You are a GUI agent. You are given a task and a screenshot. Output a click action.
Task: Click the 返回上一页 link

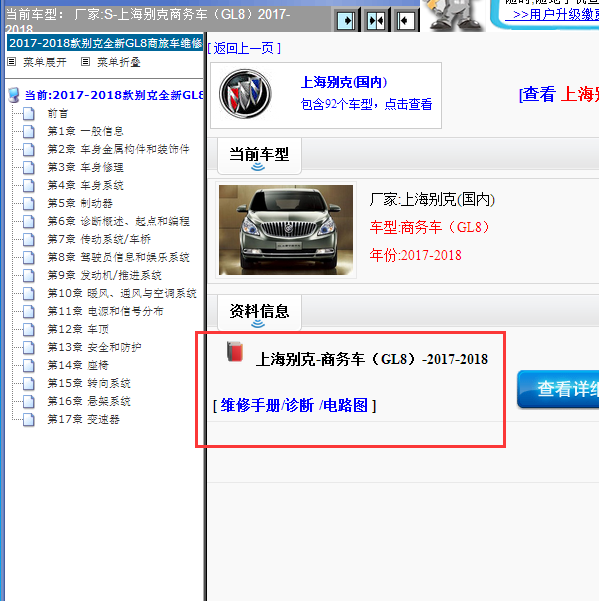tap(244, 49)
